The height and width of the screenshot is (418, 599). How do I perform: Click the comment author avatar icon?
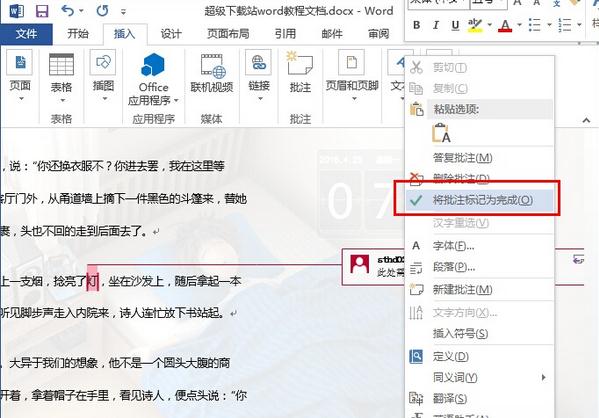(x=359, y=264)
